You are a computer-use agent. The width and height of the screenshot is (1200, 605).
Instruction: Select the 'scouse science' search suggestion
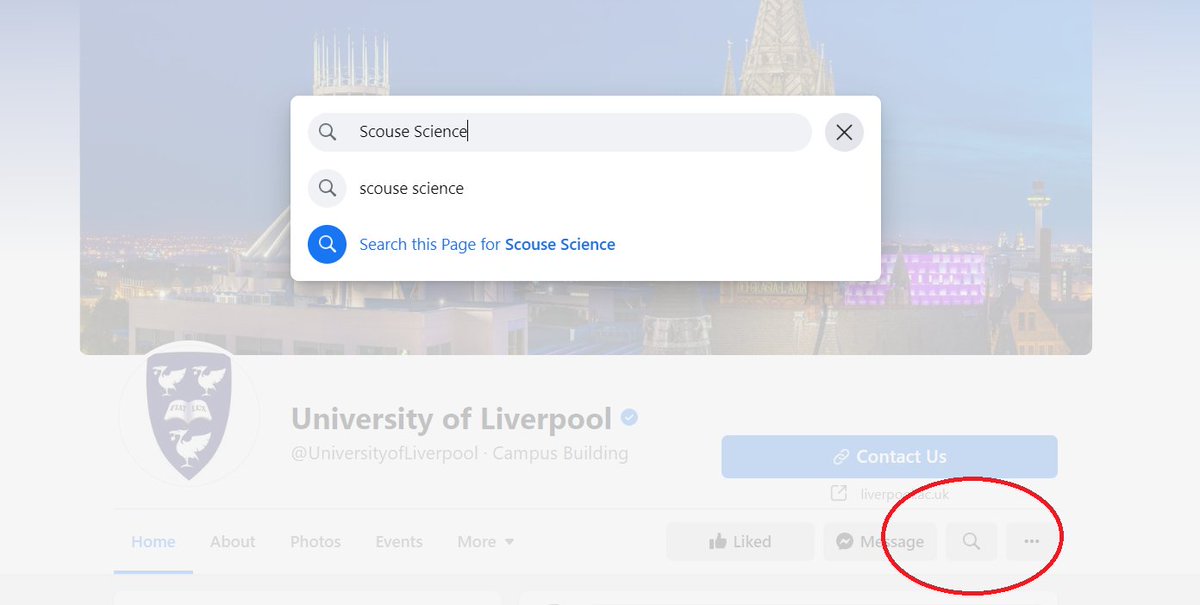coord(585,188)
